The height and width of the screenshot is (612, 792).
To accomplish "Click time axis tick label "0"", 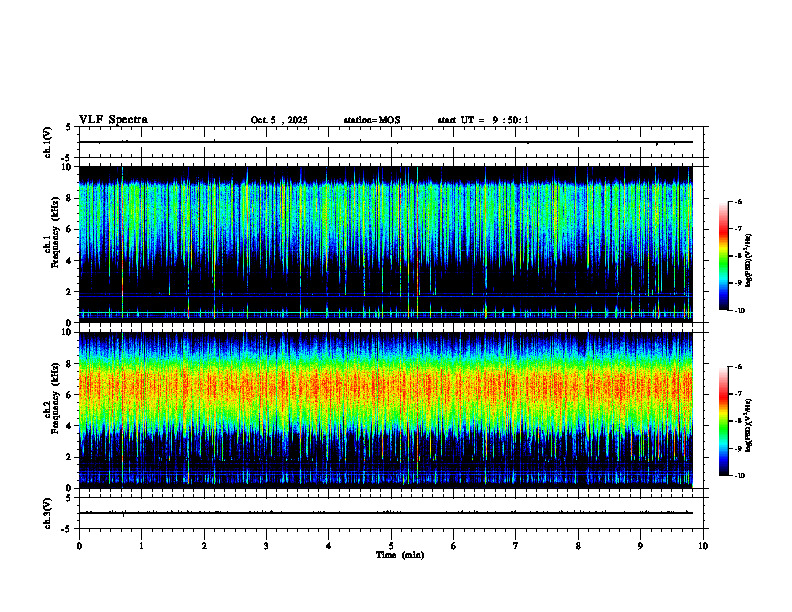I will pos(79,546).
